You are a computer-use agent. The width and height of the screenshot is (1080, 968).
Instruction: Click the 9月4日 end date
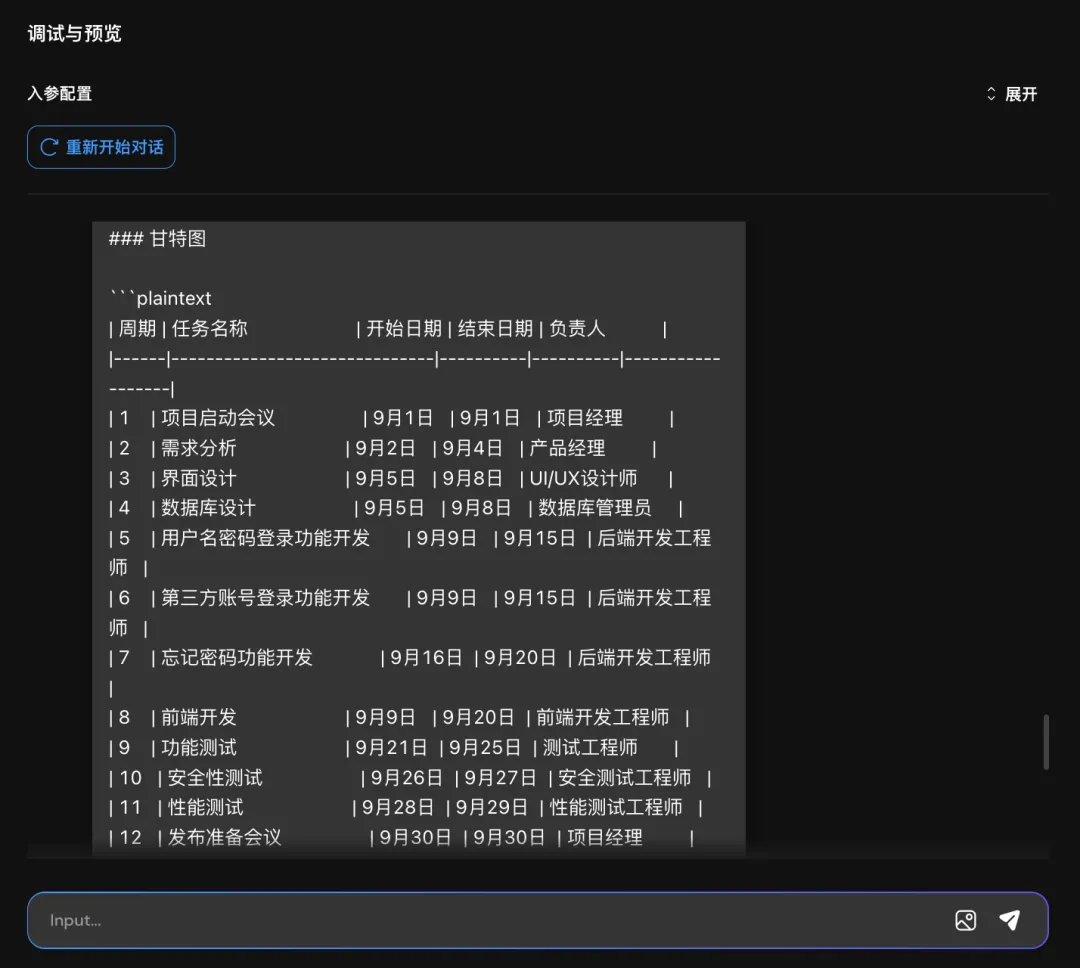[x=472, y=448]
